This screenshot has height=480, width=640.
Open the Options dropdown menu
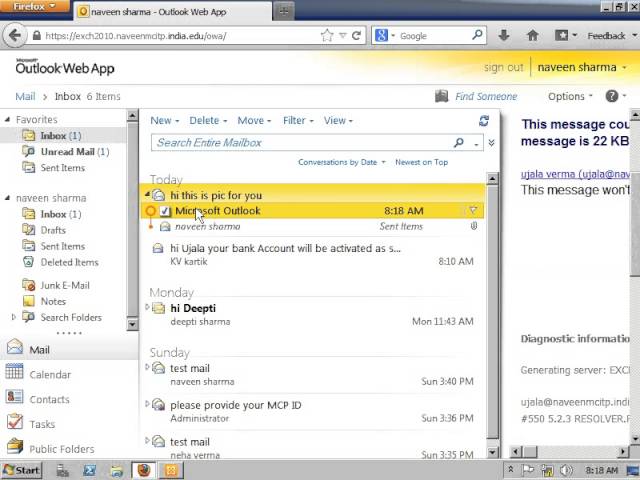[570, 96]
